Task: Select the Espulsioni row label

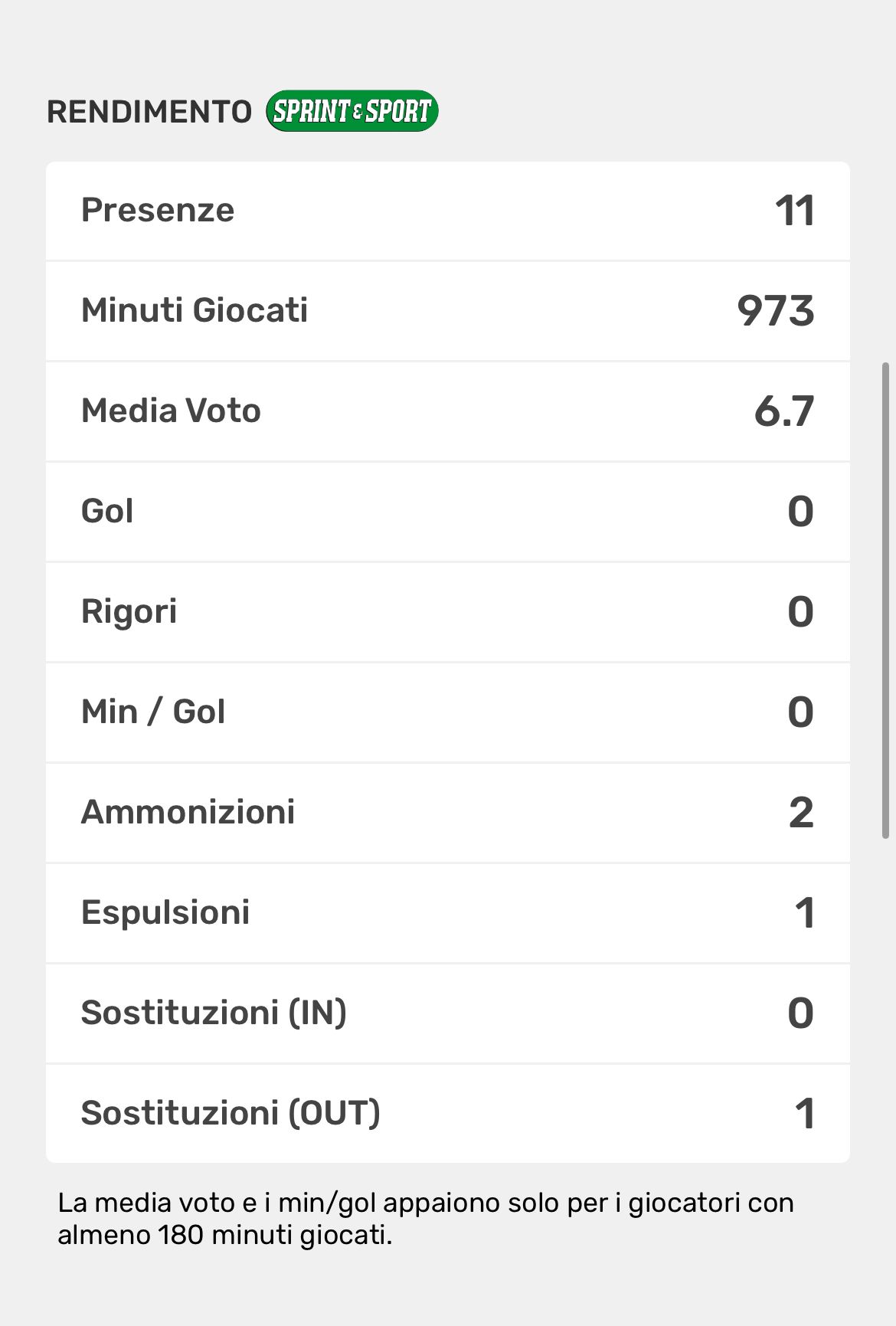Action: (x=165, y=912)
